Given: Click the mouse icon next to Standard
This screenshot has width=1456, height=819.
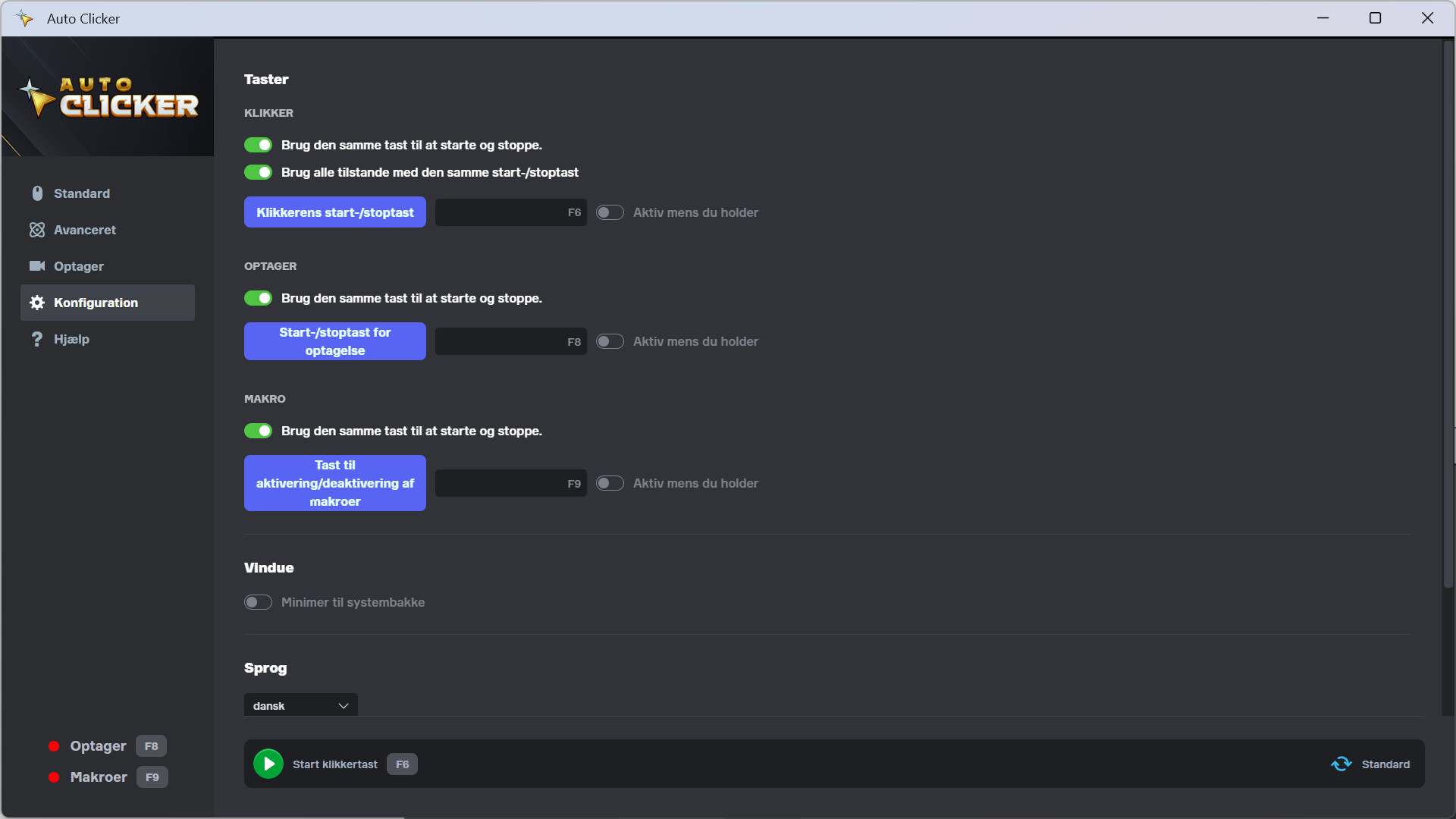Looking at the screenshot, I should (37, 193).
